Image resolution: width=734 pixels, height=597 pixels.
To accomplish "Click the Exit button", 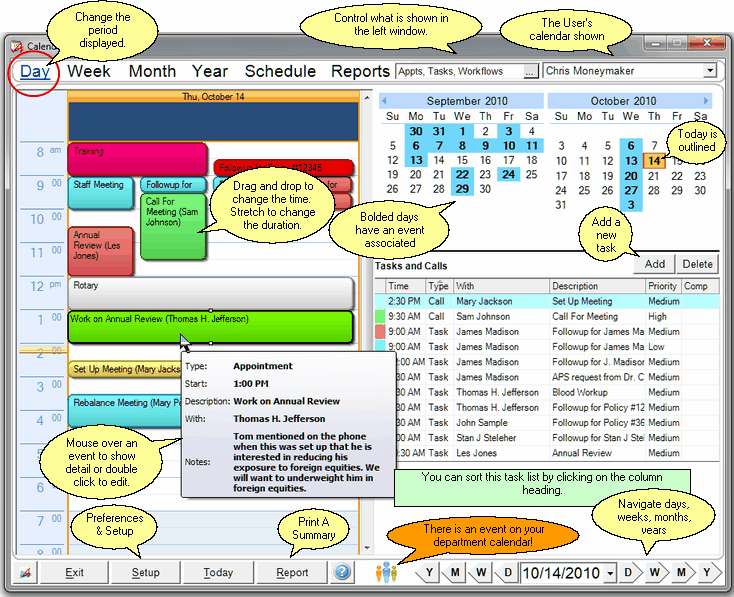I will tap(74, 572).
